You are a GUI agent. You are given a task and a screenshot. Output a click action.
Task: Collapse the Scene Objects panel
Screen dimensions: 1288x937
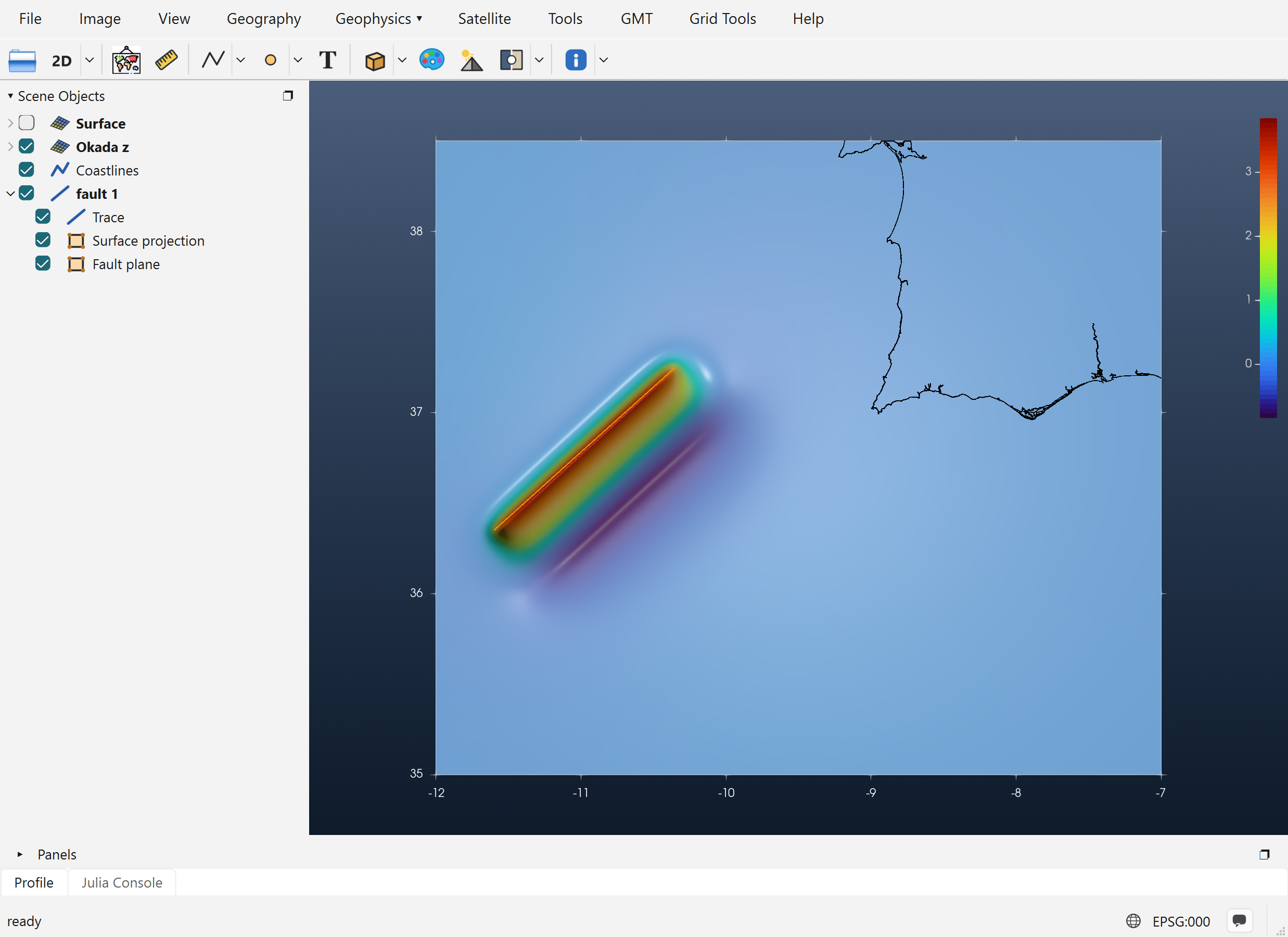[10, 96]
